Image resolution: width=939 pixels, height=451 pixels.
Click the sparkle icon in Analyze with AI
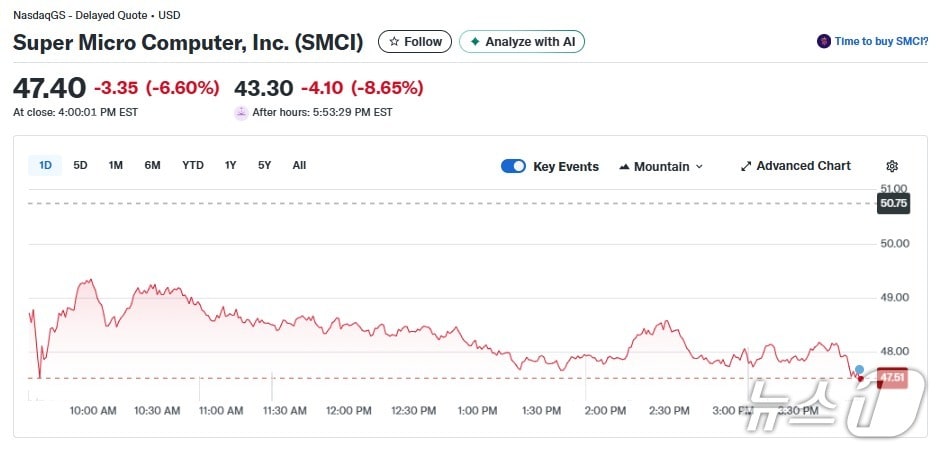coord(475,42)
